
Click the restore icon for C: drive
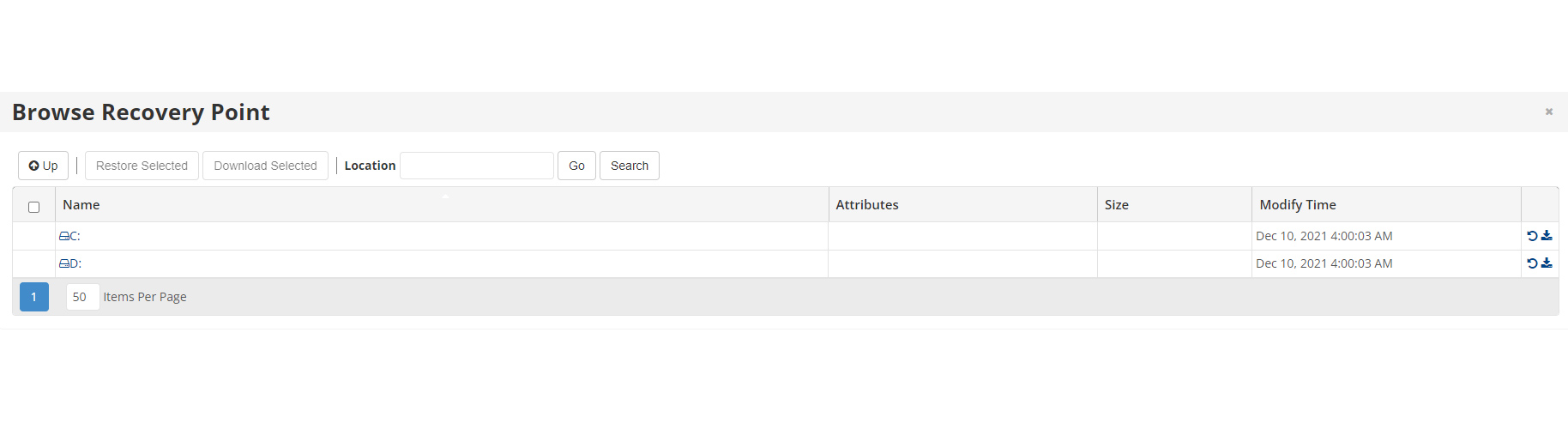click(1532, 236)
